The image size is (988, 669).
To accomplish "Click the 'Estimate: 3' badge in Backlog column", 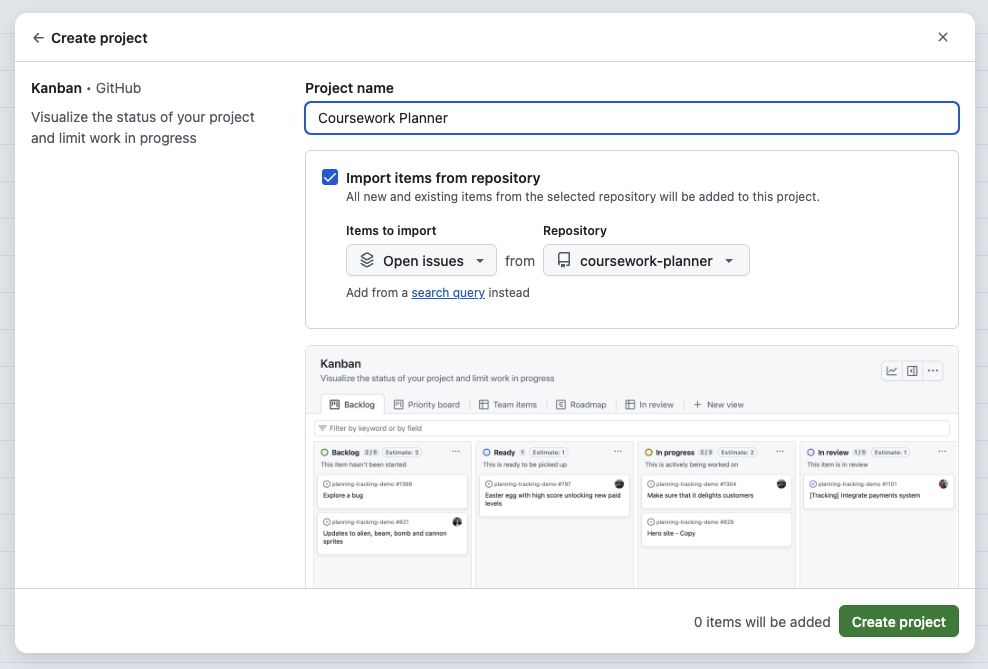I will [402, 452].
